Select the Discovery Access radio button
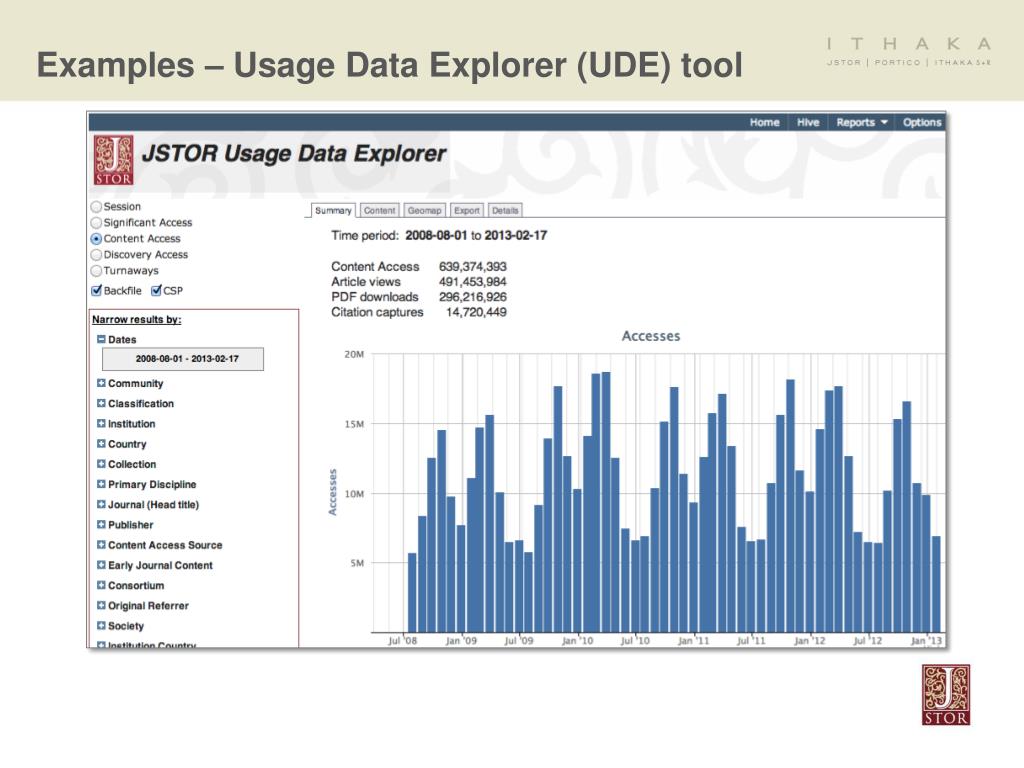 (x=96, y=255)
